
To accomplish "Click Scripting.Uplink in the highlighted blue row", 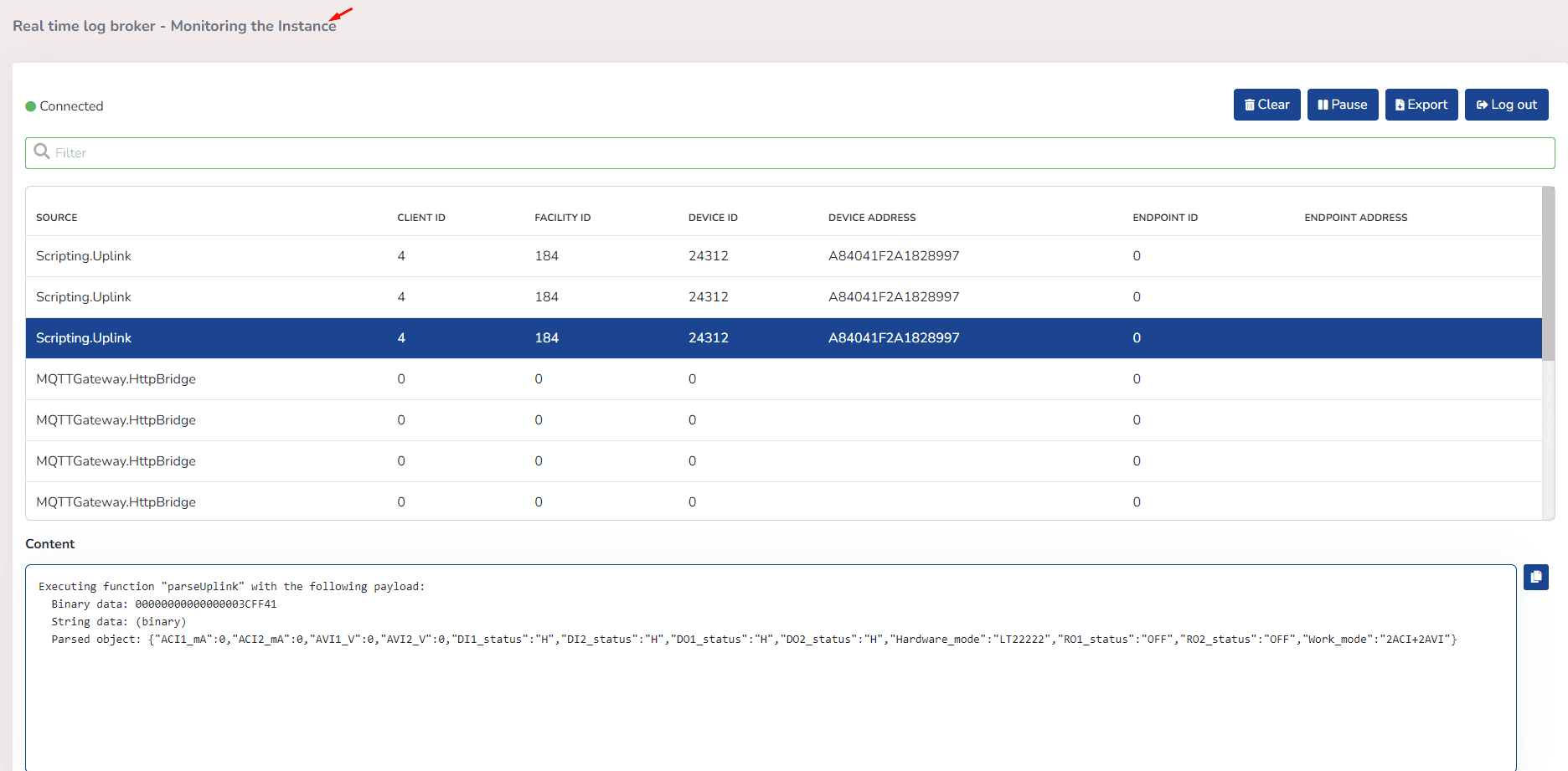I will [x=84, y=338].
